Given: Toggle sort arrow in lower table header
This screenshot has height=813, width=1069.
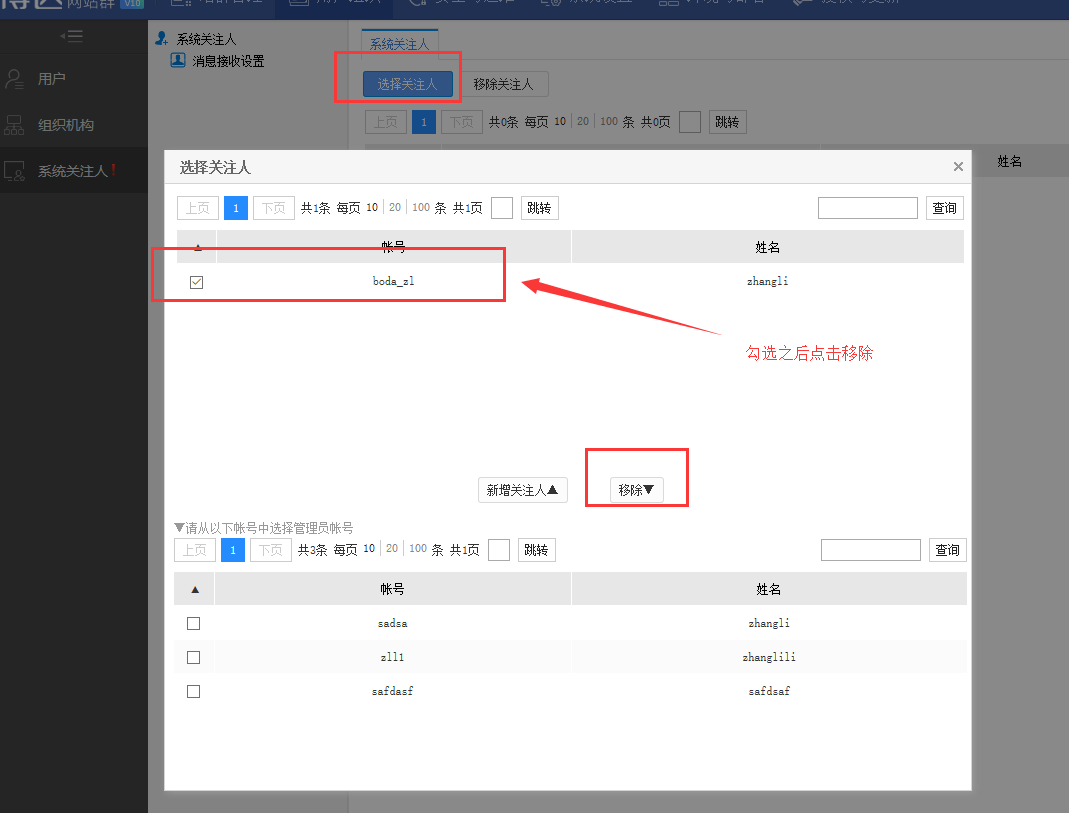Looking at the screenshot, I should click(195, 590).
